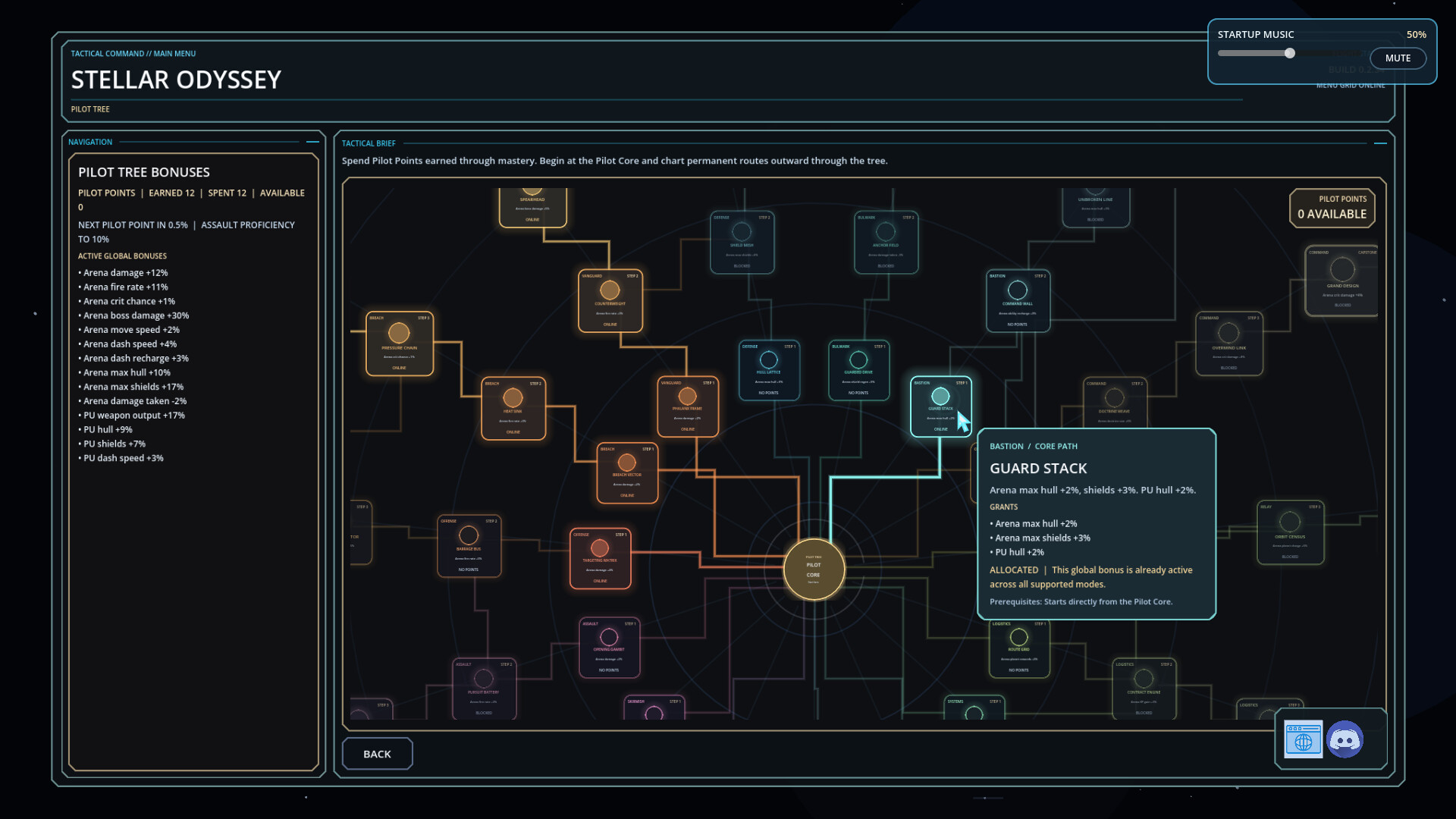Select the Phalanx Frame vanguard node

(688, 406)
